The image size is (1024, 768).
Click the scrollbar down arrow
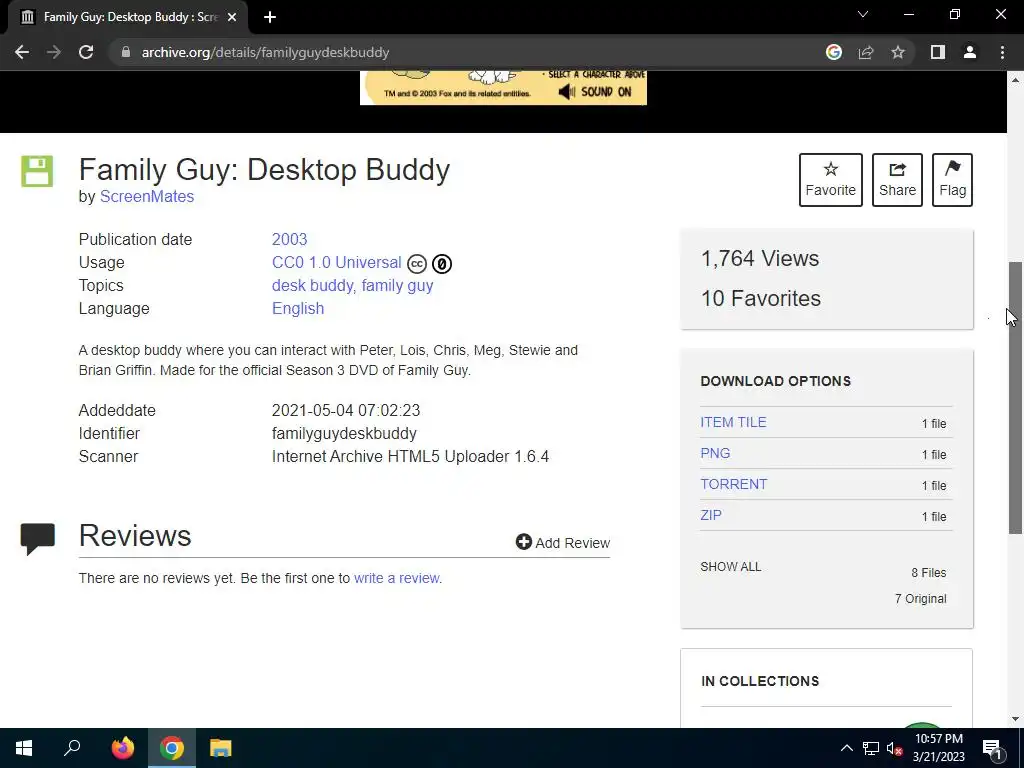1015,719
